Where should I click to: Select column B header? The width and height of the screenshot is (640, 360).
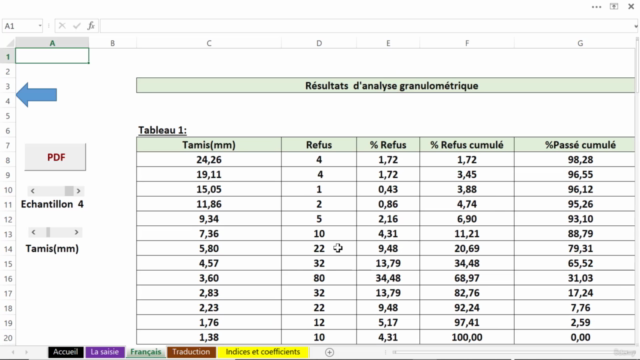point(113,43)
